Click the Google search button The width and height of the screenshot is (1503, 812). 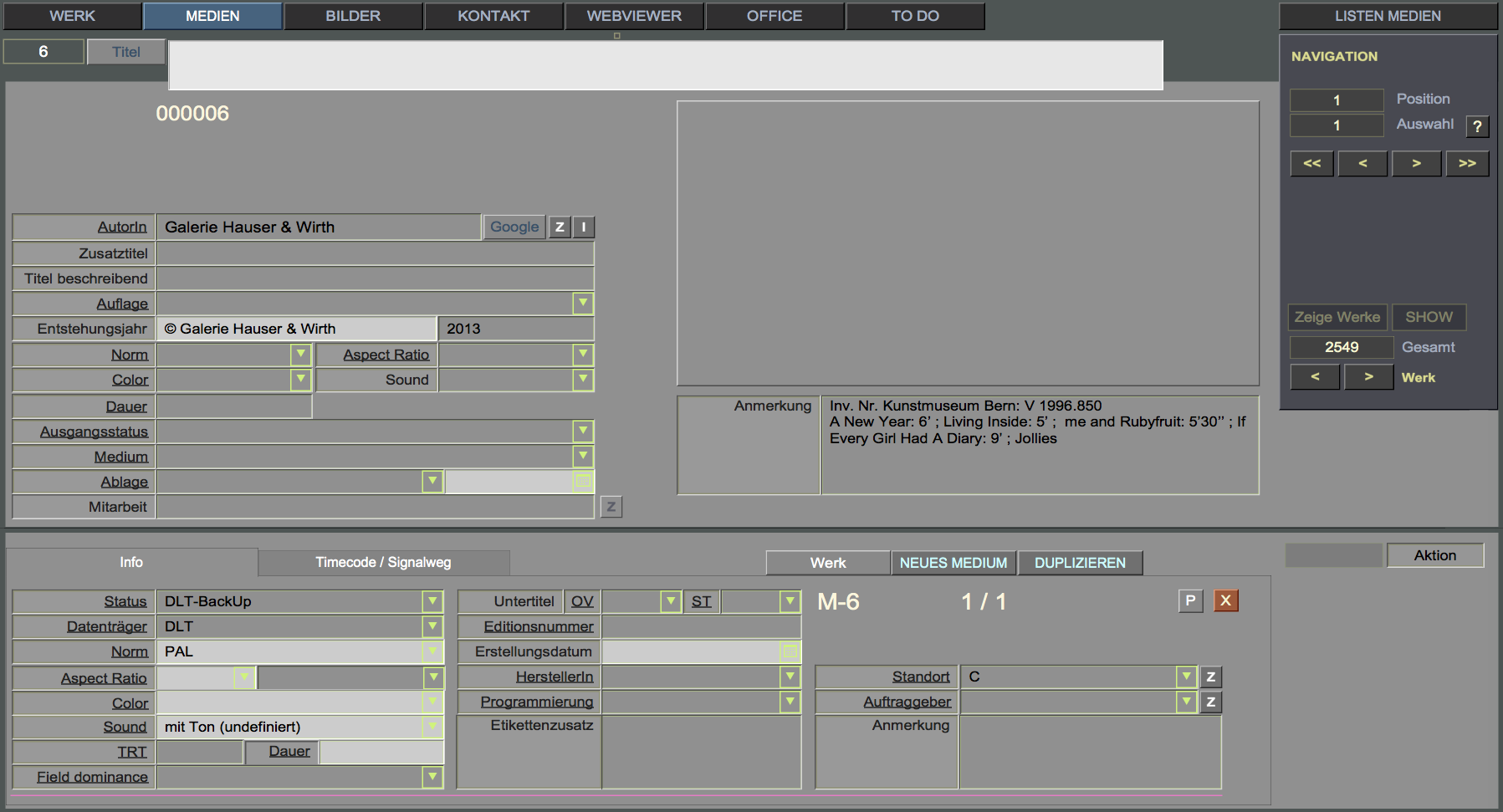click(514, 227)
